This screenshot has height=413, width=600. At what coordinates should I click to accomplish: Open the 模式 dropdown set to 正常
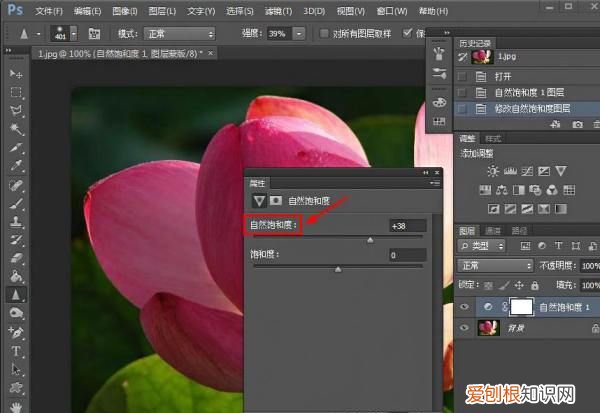178,33
